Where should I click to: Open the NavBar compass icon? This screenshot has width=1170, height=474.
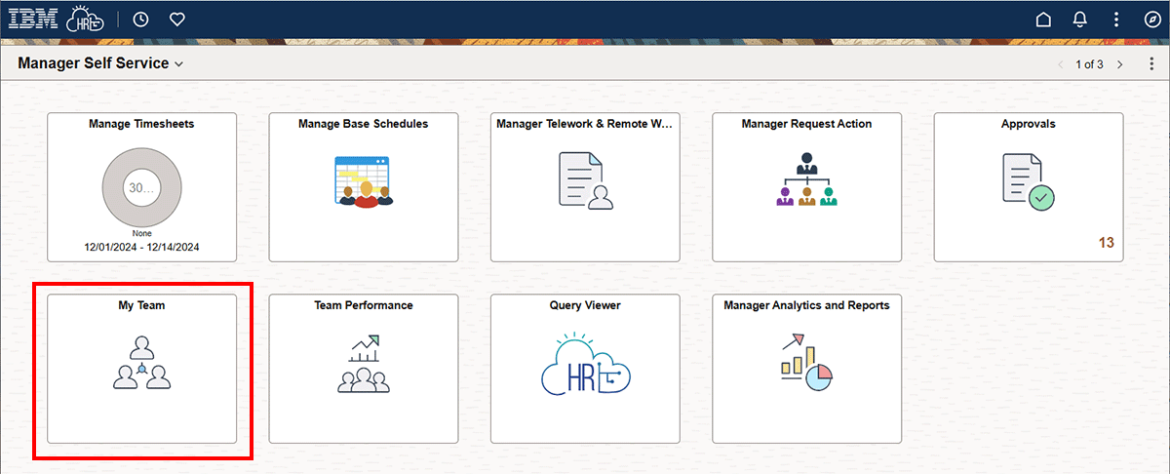(x=1150, y=19)
